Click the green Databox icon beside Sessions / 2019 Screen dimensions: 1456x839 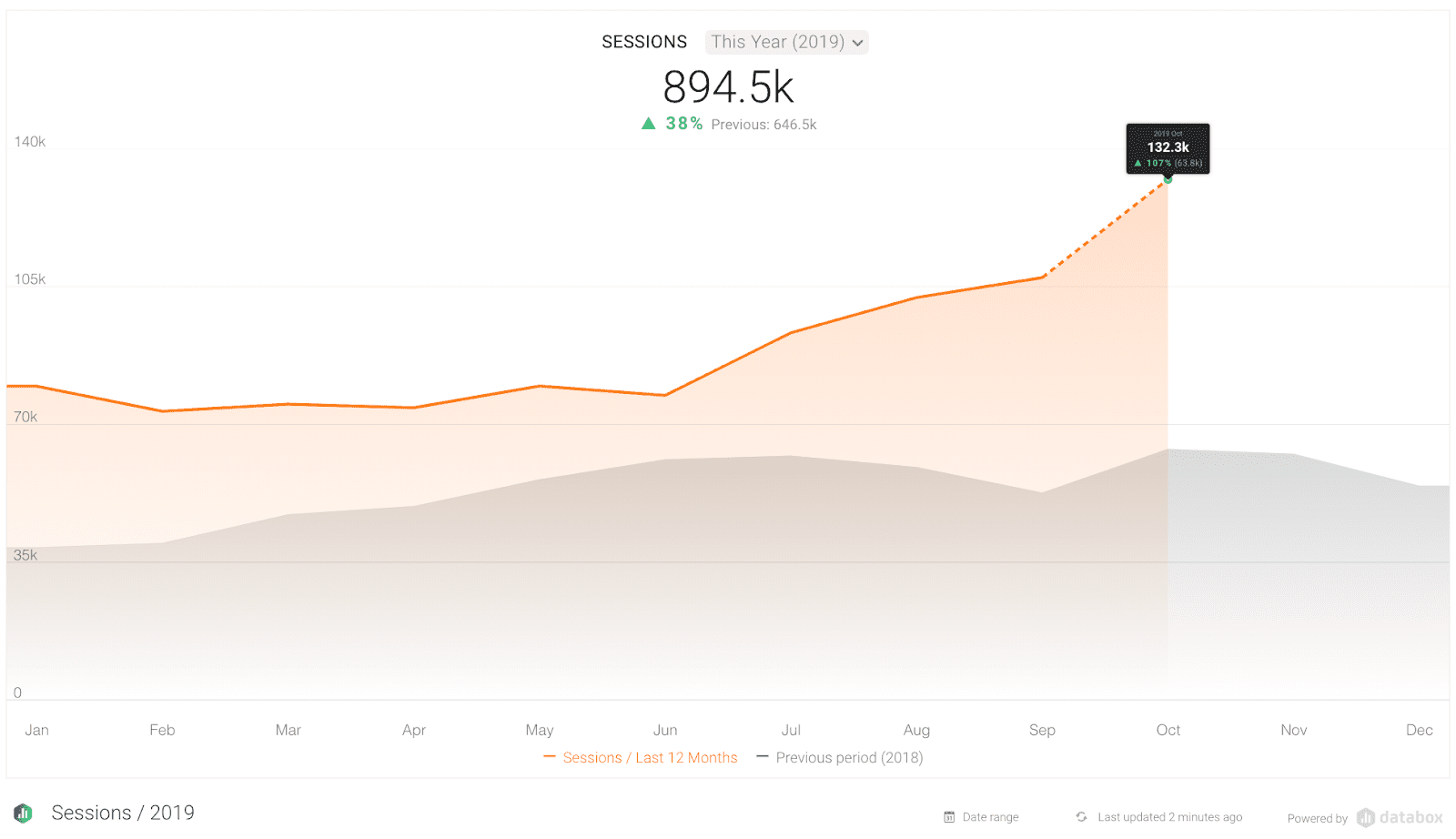(23, 813)
